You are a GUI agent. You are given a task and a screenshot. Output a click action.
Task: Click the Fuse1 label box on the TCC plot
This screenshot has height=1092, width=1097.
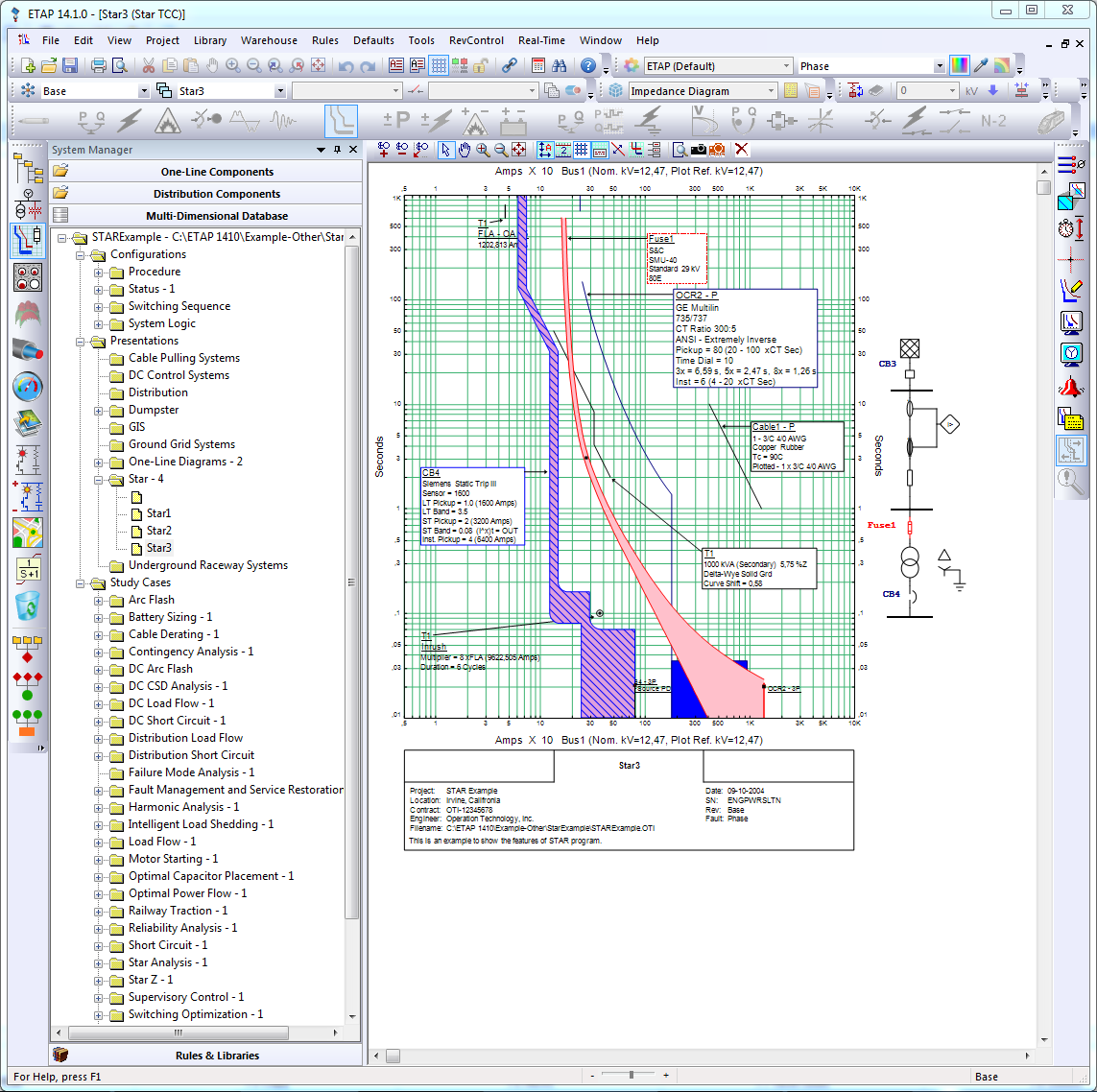click(x=677, y=258)
